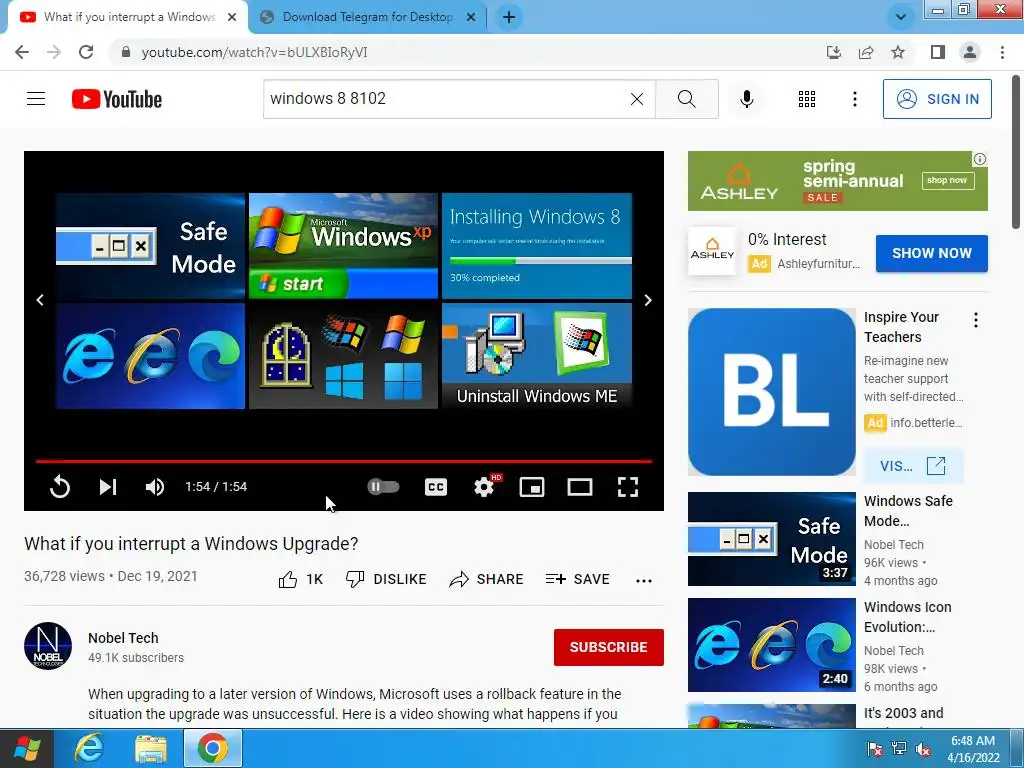1024x768 pixels.
Task: Bookmark this page with the star
Action: coord(898,52)
